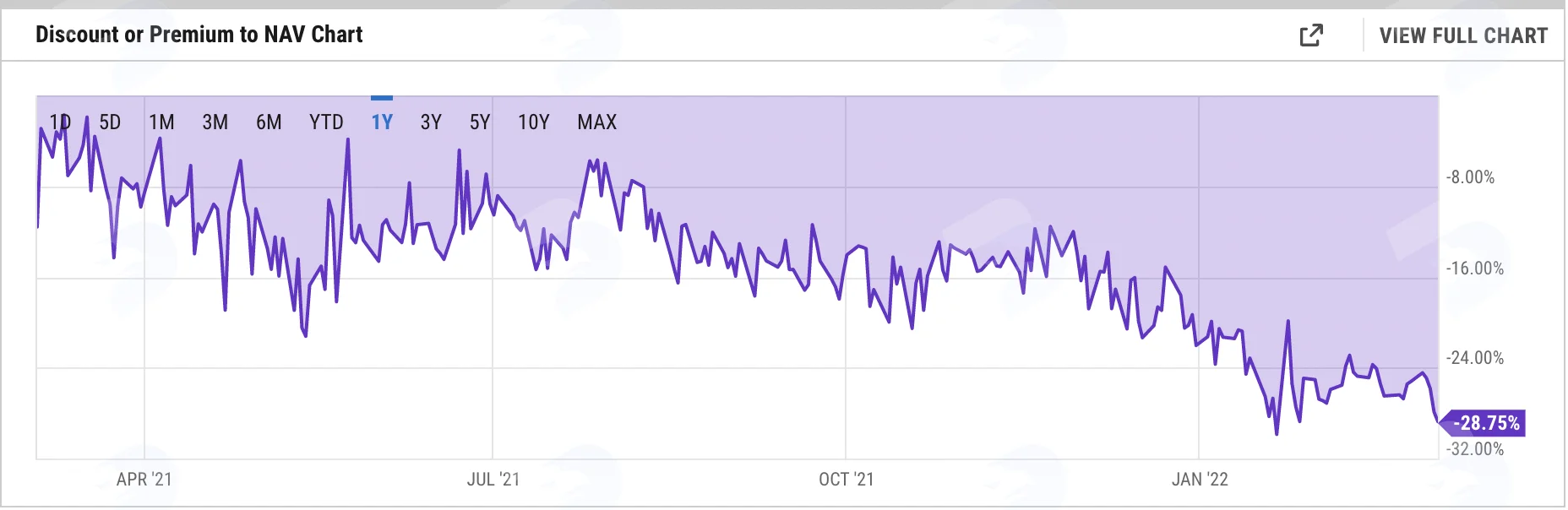This screenshot has width=1568, height=510.
Task: Click the Discount or Premium to NAV Chart title
Action: tap(199, 35)
